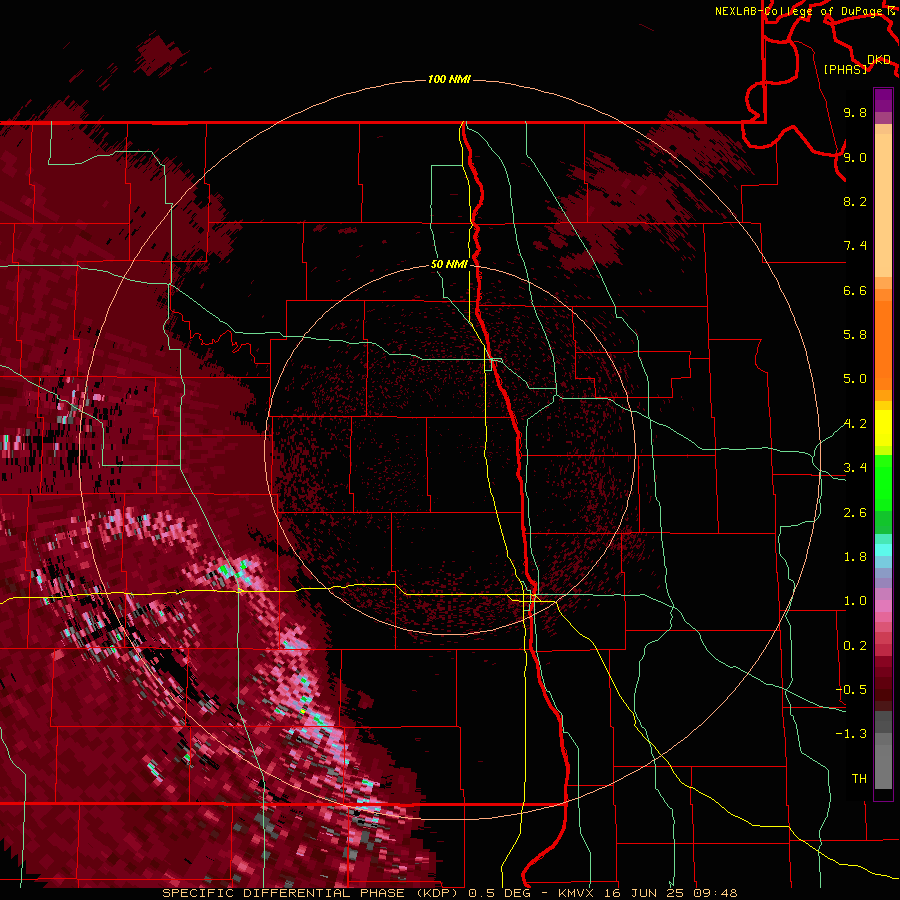Click 'SPECIFIC DIFFERENTIAL PHASE (KDP)' caption text
Image resolution: width=900 pixels, height=900 pixels.
pos(310,893)
